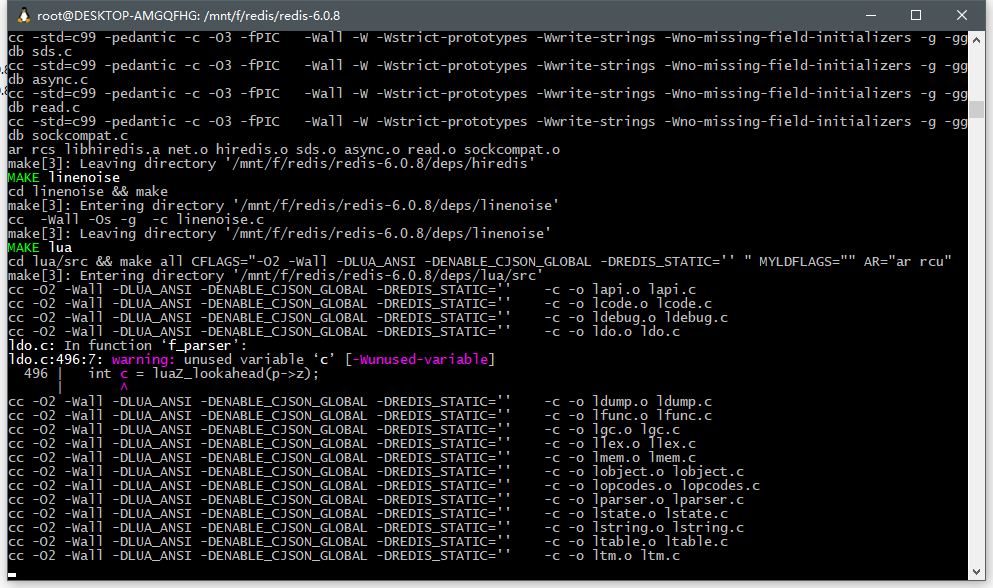This screenshot has height=588, width=993.
Task: Click the 'db read.c' line
Action: coord(44,107)
